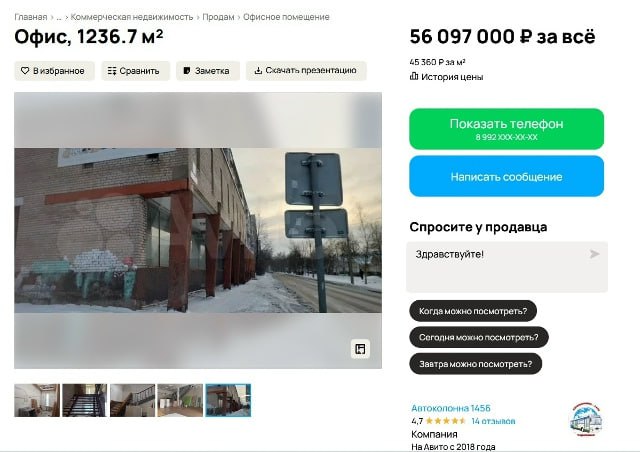Open the Офисное помещение breadcrumb

[286, 17]
